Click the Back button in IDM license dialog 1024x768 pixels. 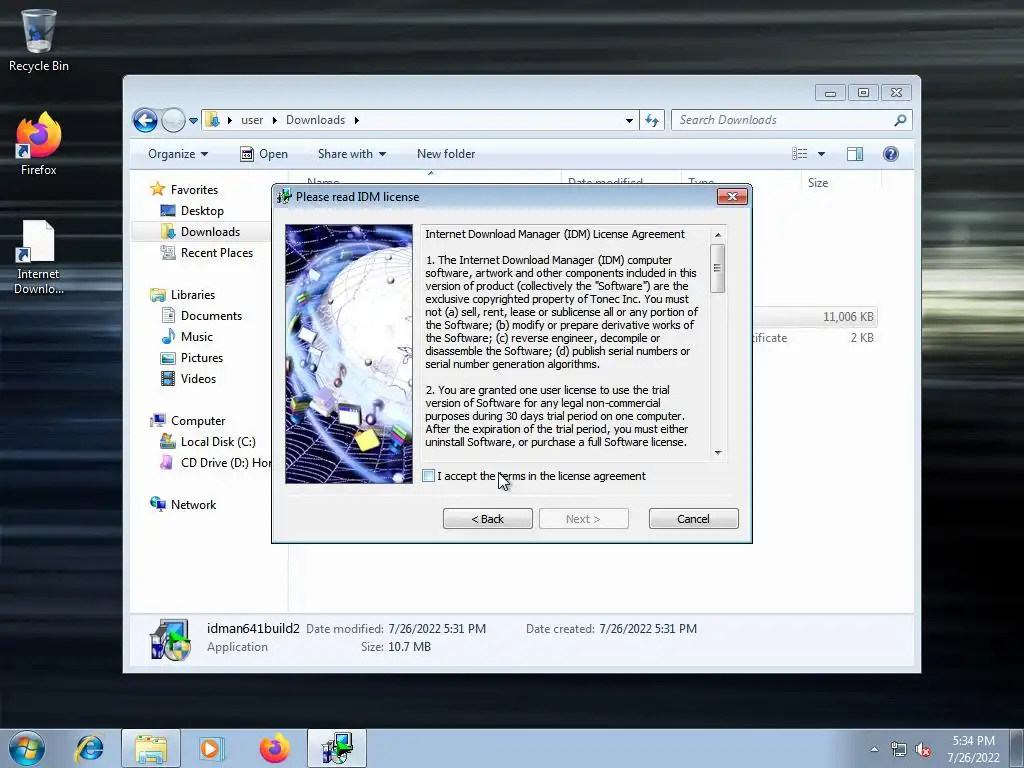tap(487, 519)
